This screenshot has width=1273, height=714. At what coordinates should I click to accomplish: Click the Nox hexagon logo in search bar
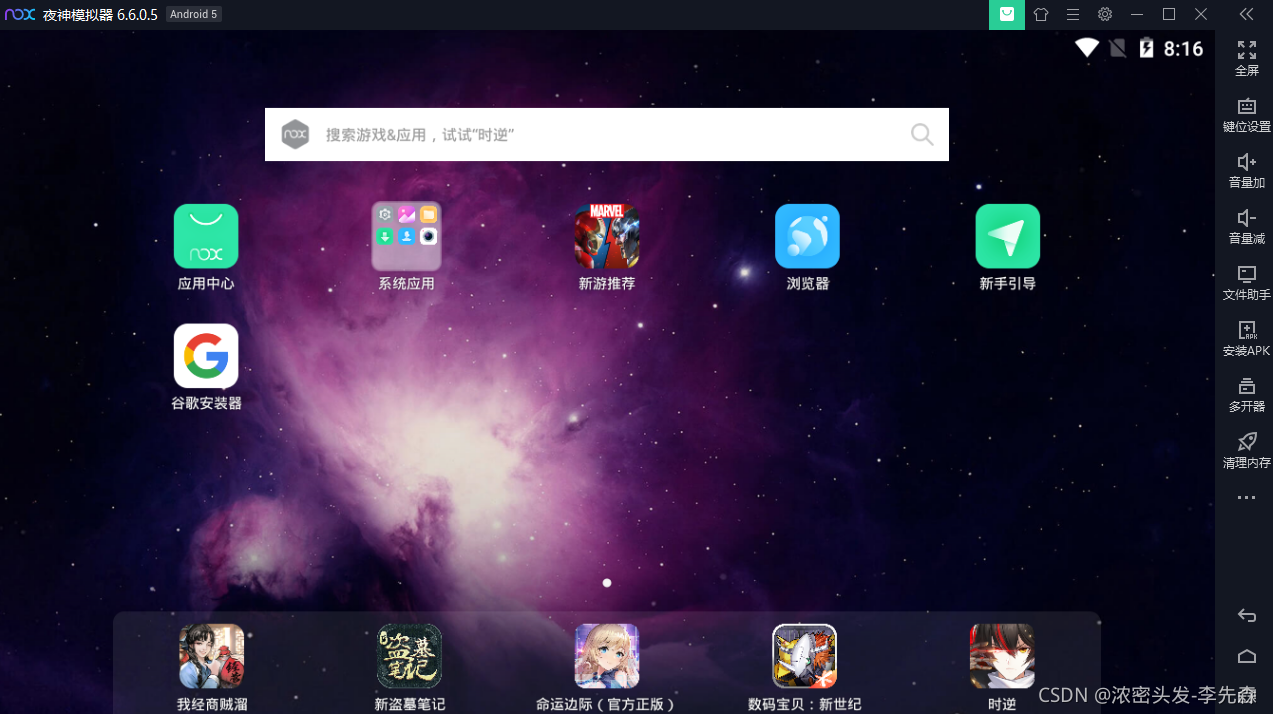(x=295, y=134)
